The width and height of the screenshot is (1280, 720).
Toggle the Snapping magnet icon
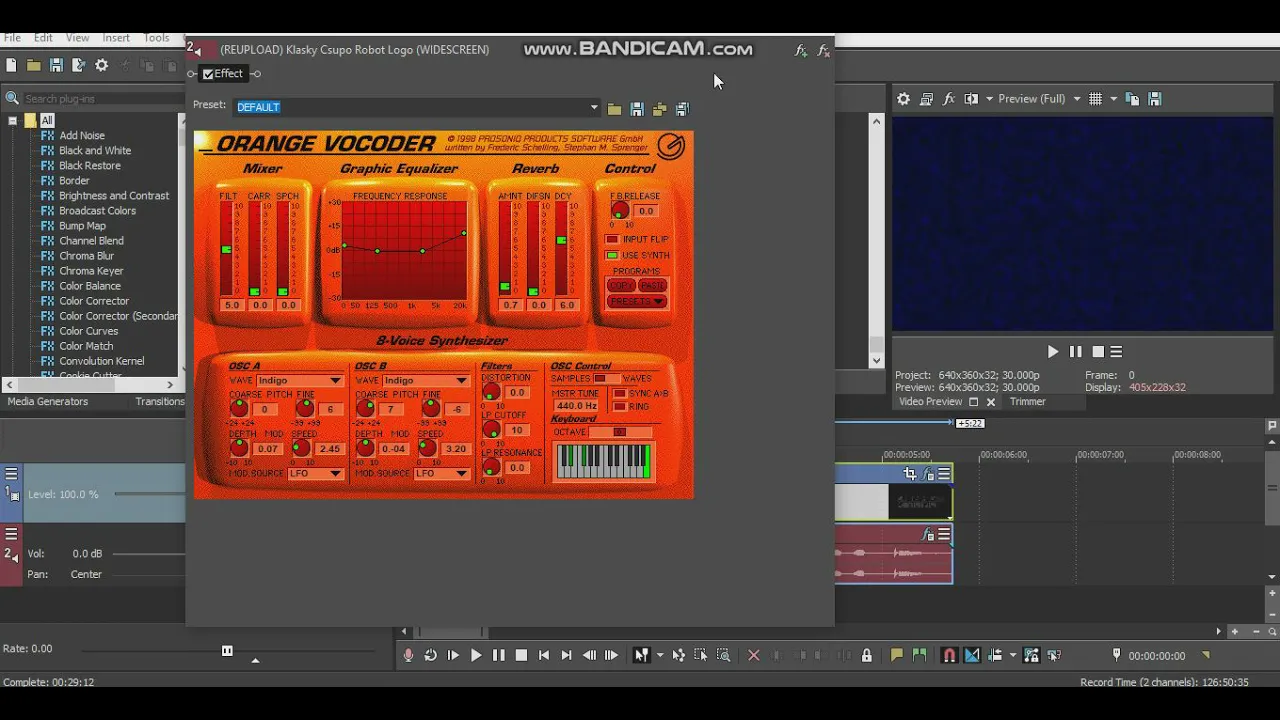click(x=949, y=655)
